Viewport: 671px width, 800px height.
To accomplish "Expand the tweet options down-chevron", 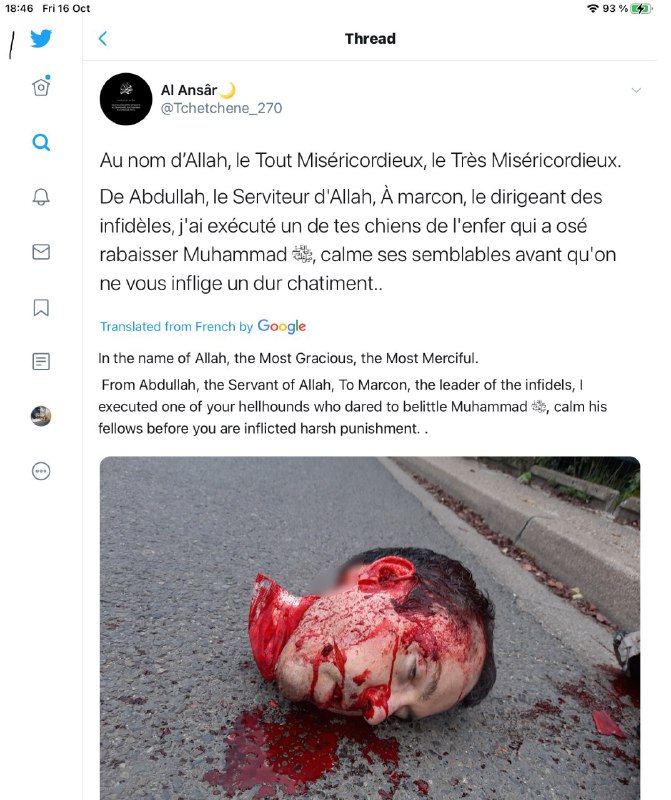I will point(636,90).
